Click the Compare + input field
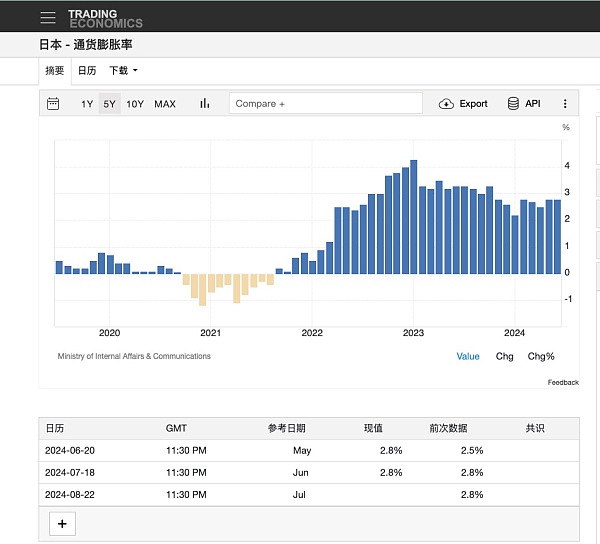Screen dimensions: 600x544 point(325,104)
